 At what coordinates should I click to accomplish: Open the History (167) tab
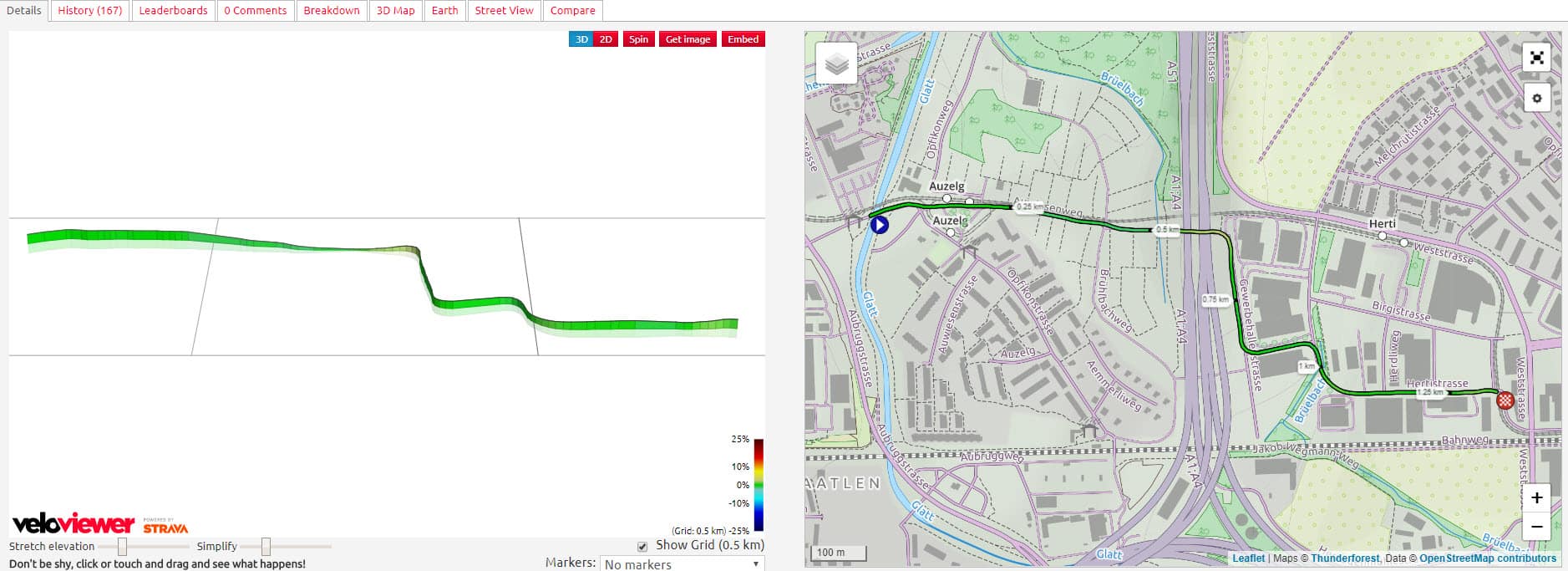(x=89, y=11)
